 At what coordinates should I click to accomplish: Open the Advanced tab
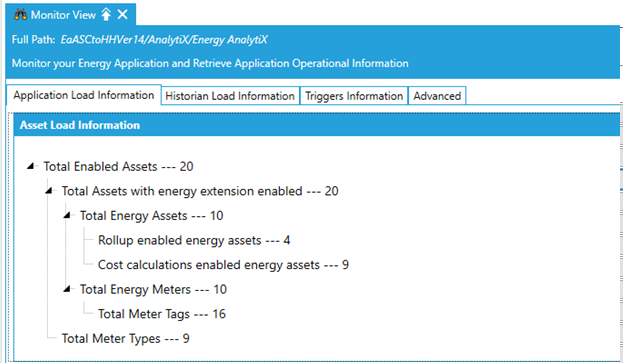pyautogui.click(x=437, y=96)
